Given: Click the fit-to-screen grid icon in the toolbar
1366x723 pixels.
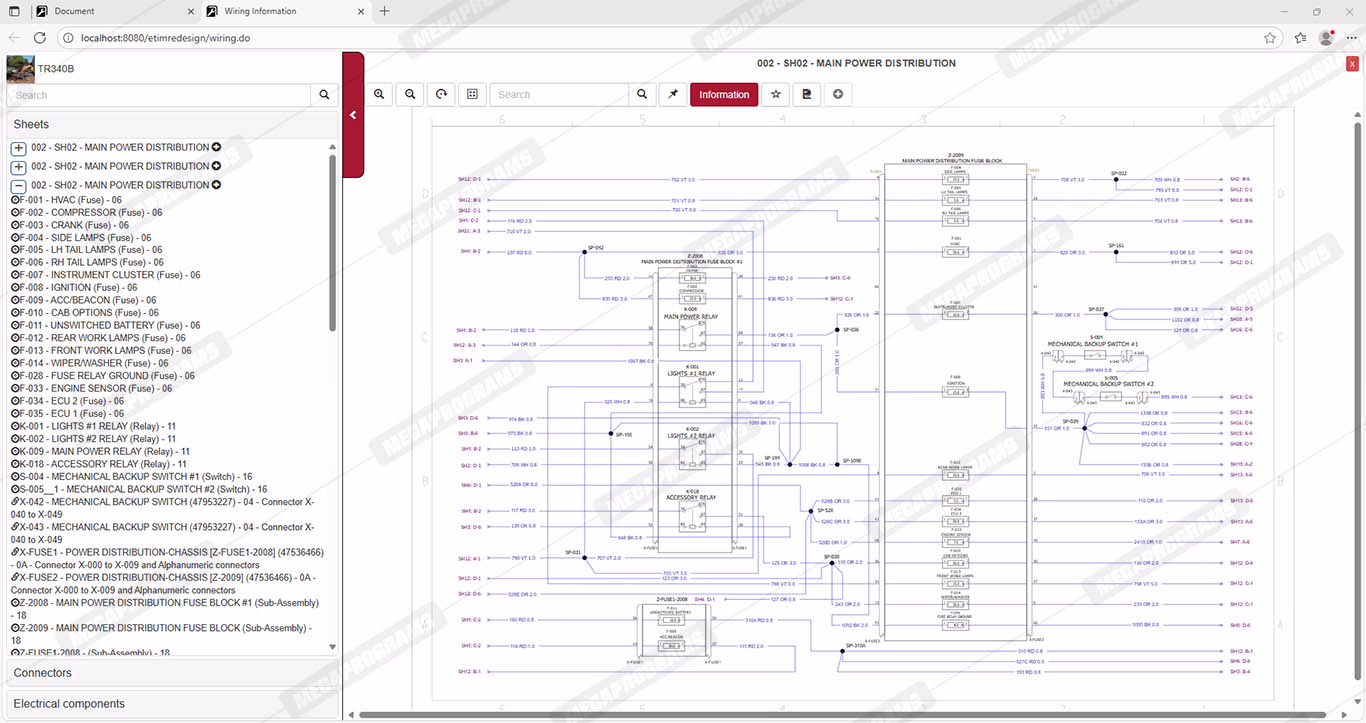Looking at the screenshot, I should 472,94.
